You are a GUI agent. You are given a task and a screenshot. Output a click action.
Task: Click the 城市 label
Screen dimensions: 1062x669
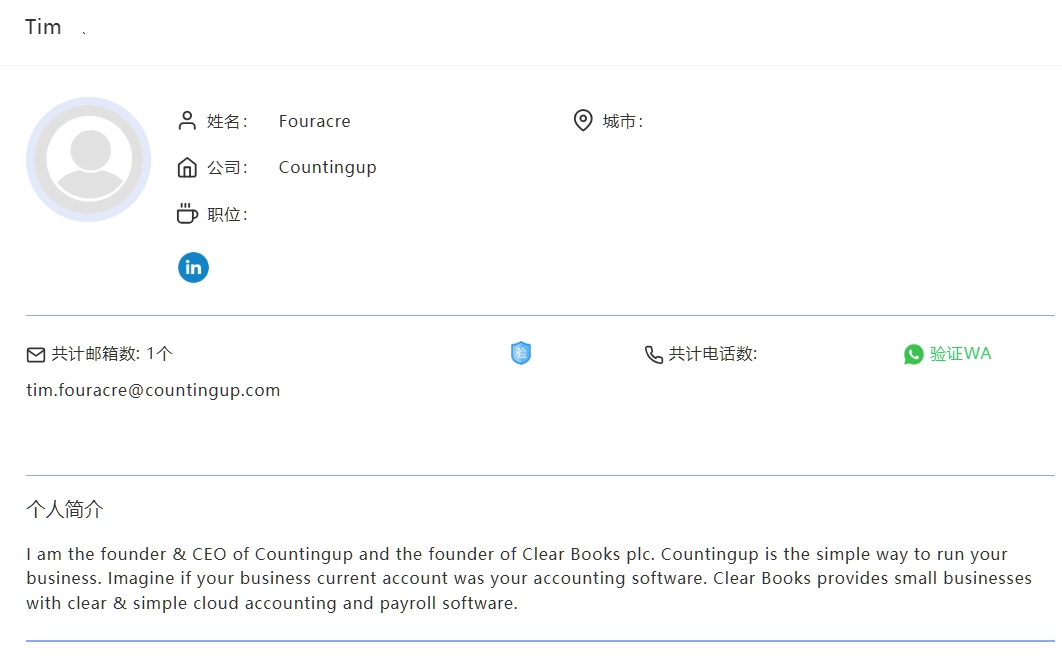[622, 121]
